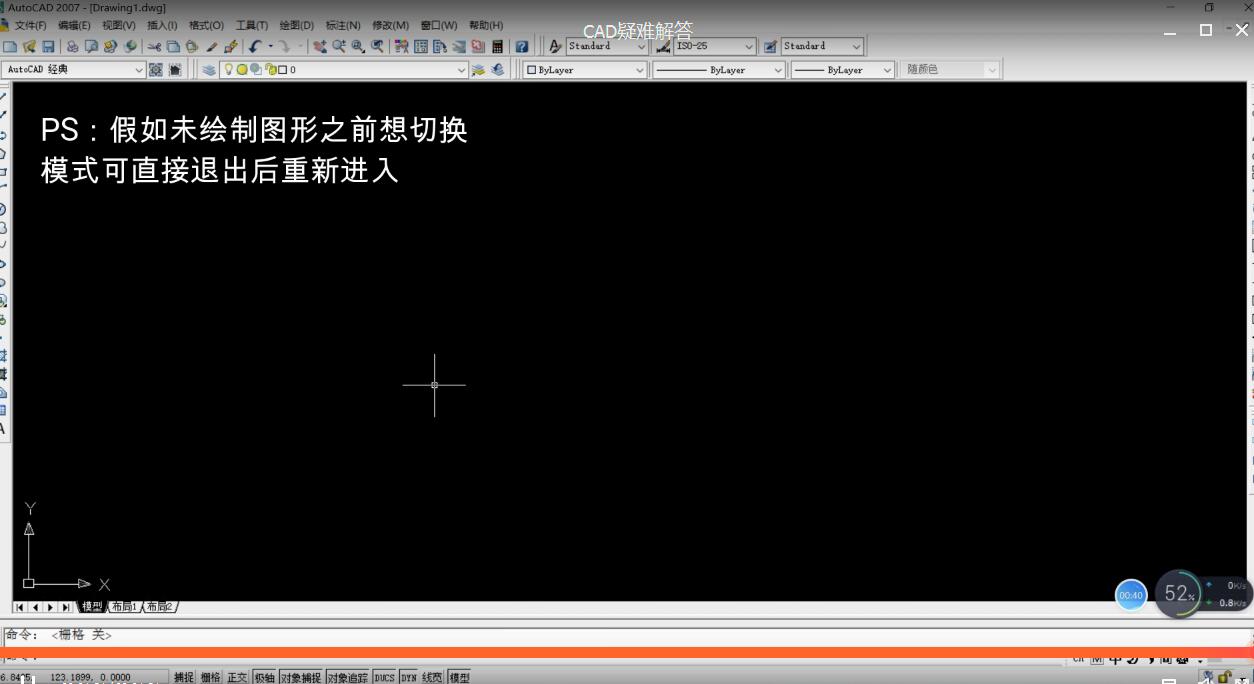The image size is (1254, 684).
Task: Click the 模型 status bar button
Action: (458, 677)
